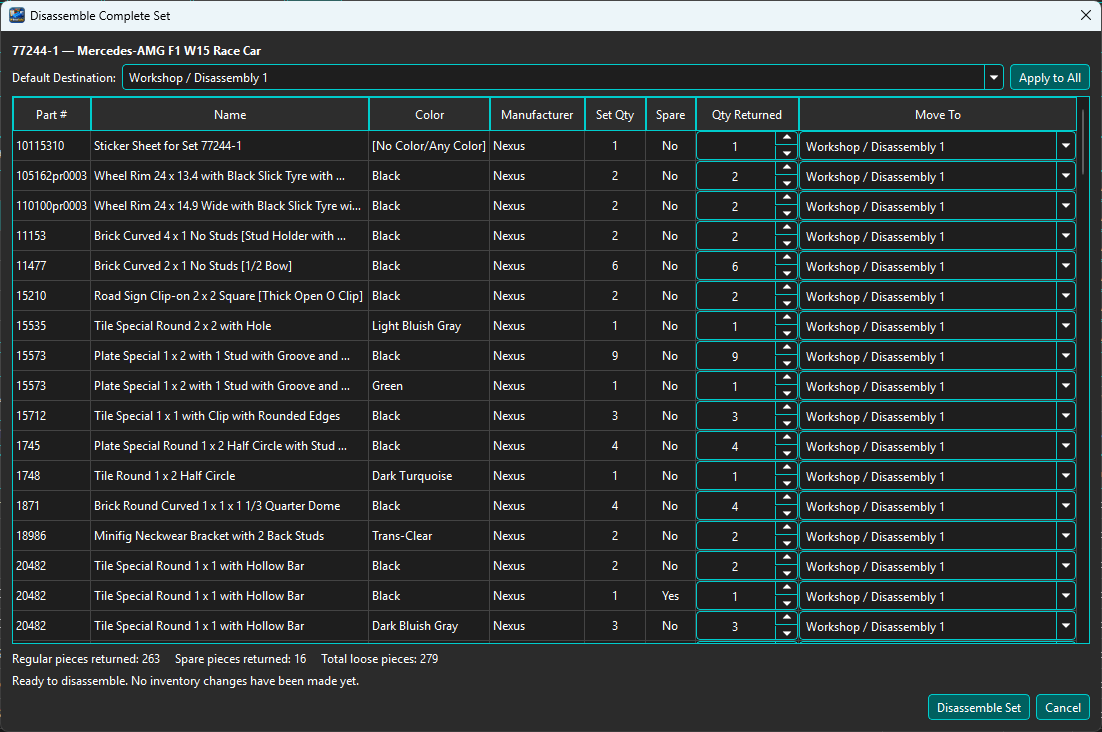Select 'Minifig Neckwear Bracket with 2 Back Studs'
The height and width of the screenshot is (732, 1102).
coord(230,536)
